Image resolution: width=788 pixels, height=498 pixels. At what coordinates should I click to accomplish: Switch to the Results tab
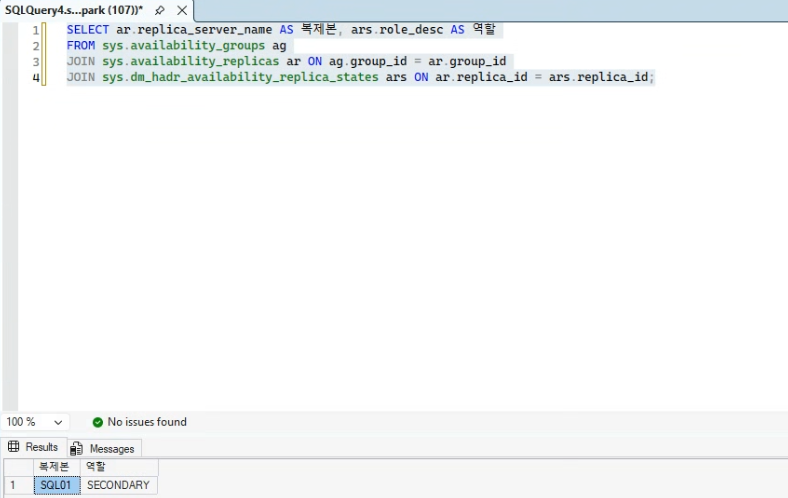click(34, 447)
